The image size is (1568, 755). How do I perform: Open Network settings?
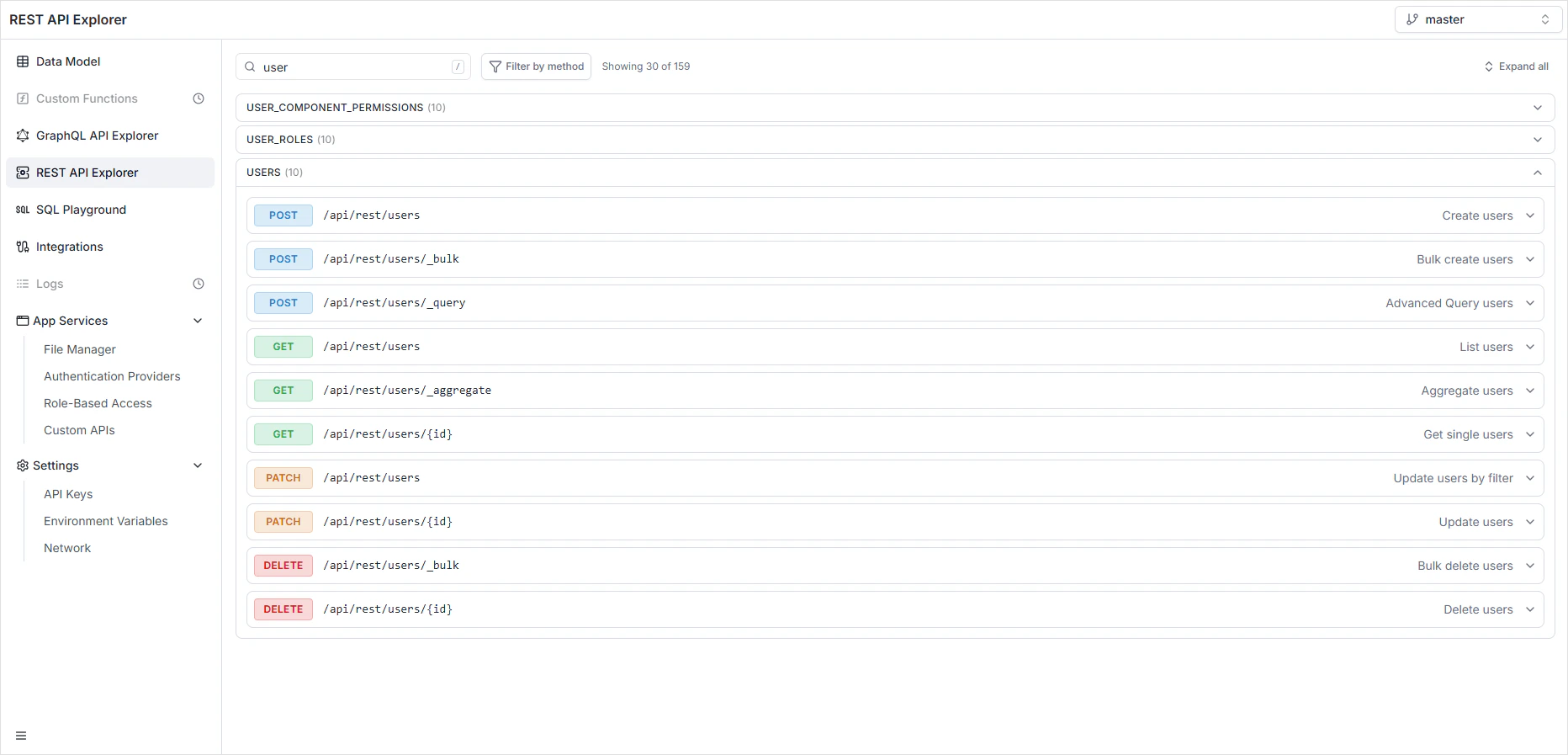point(67,548)
